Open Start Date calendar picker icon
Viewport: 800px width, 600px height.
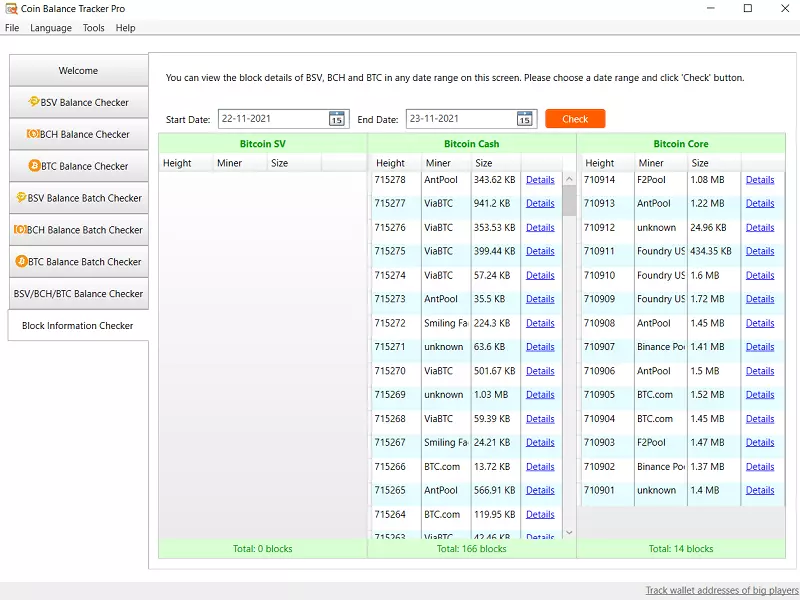point(337,119)
